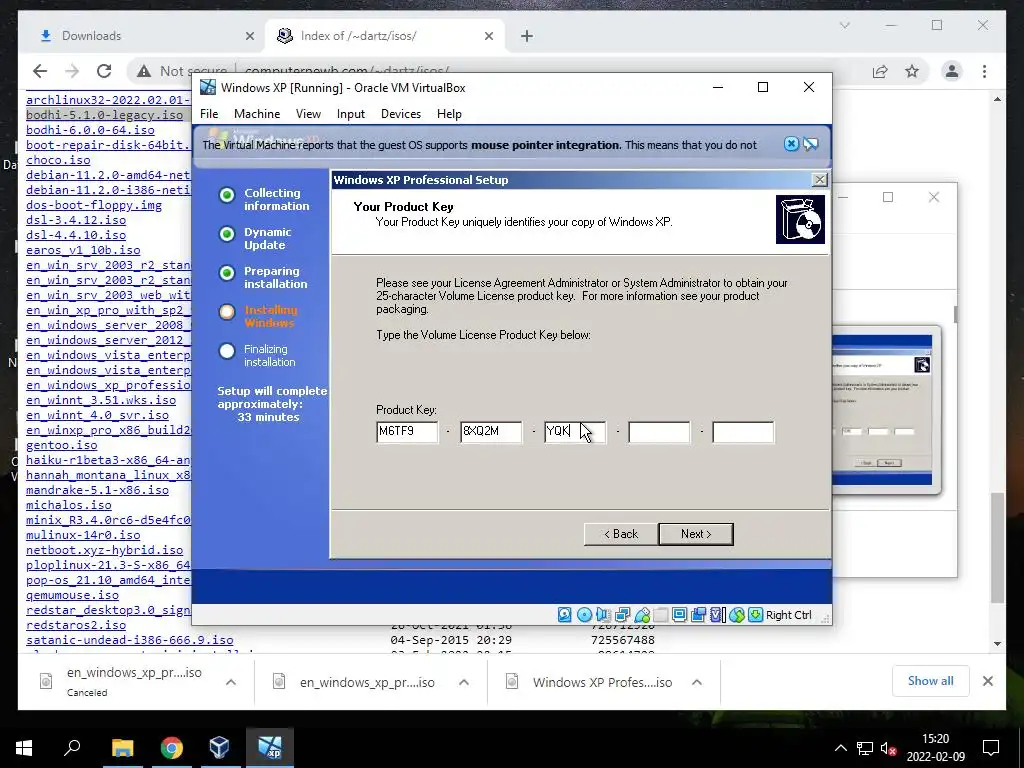The height and width of the screenshot is (768, 1024).
Task: Open the notification center icon
Action: pyautogui.click(x=991, y=748)
